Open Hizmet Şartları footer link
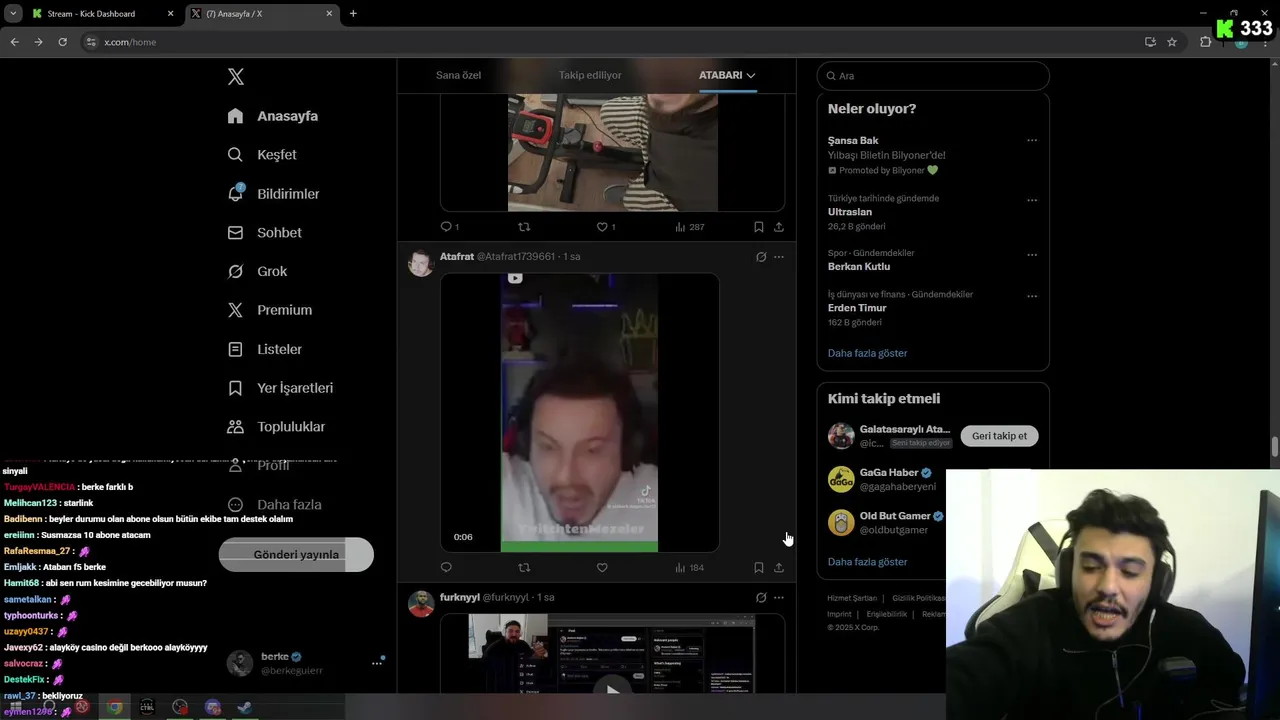 pyautogui.click(x=852, y=598)
